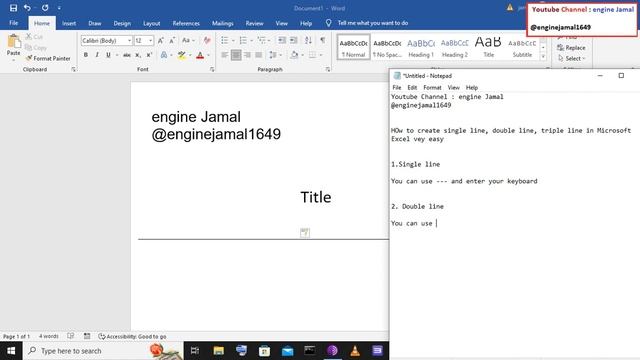Open Clipboard pane dialog launcher
Viewport: 640px width, 360px height.
73,69
